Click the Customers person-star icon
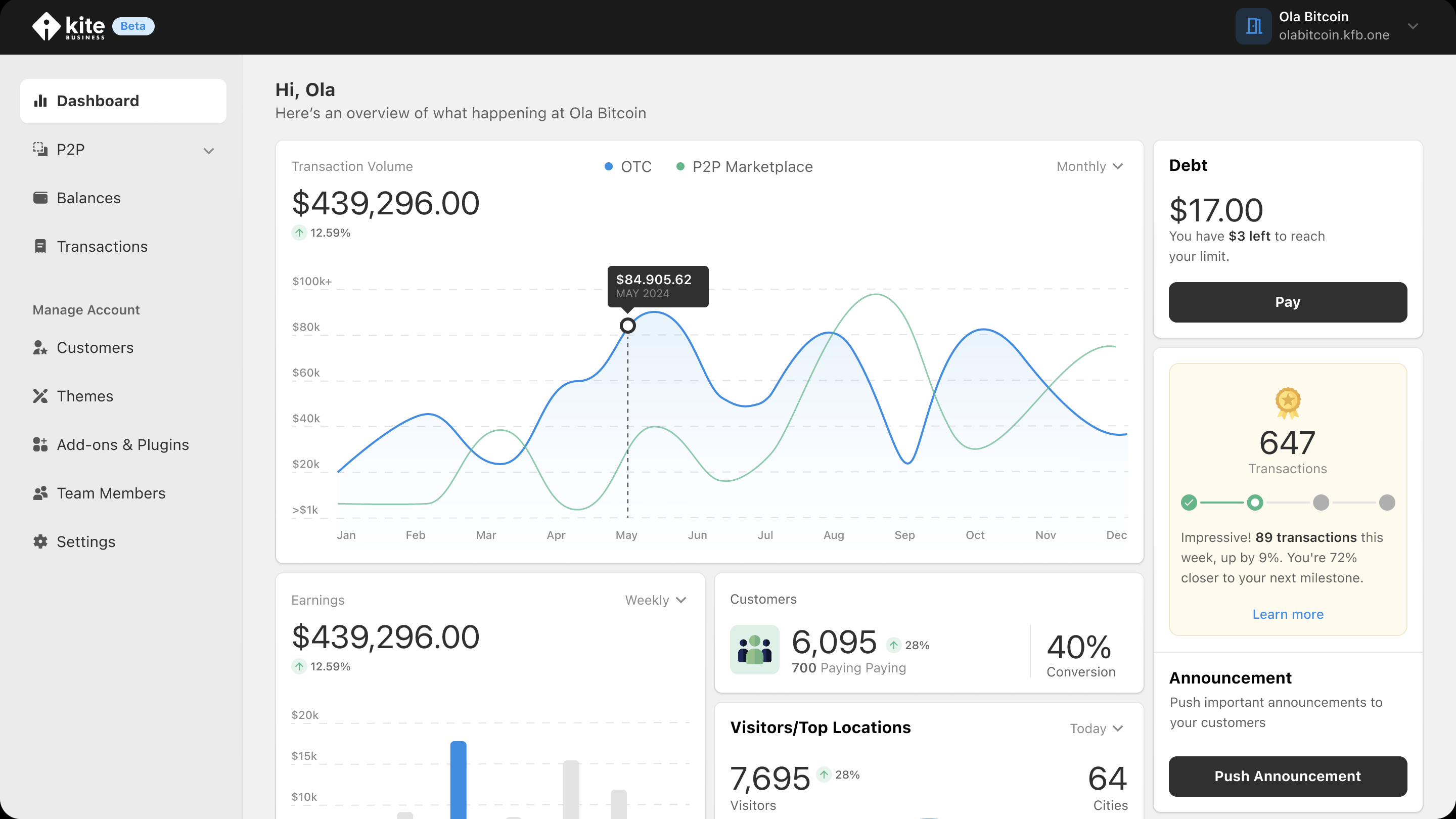Viewport: 1456px width, 819px height. pyautogui.click(x=40, y=348)
